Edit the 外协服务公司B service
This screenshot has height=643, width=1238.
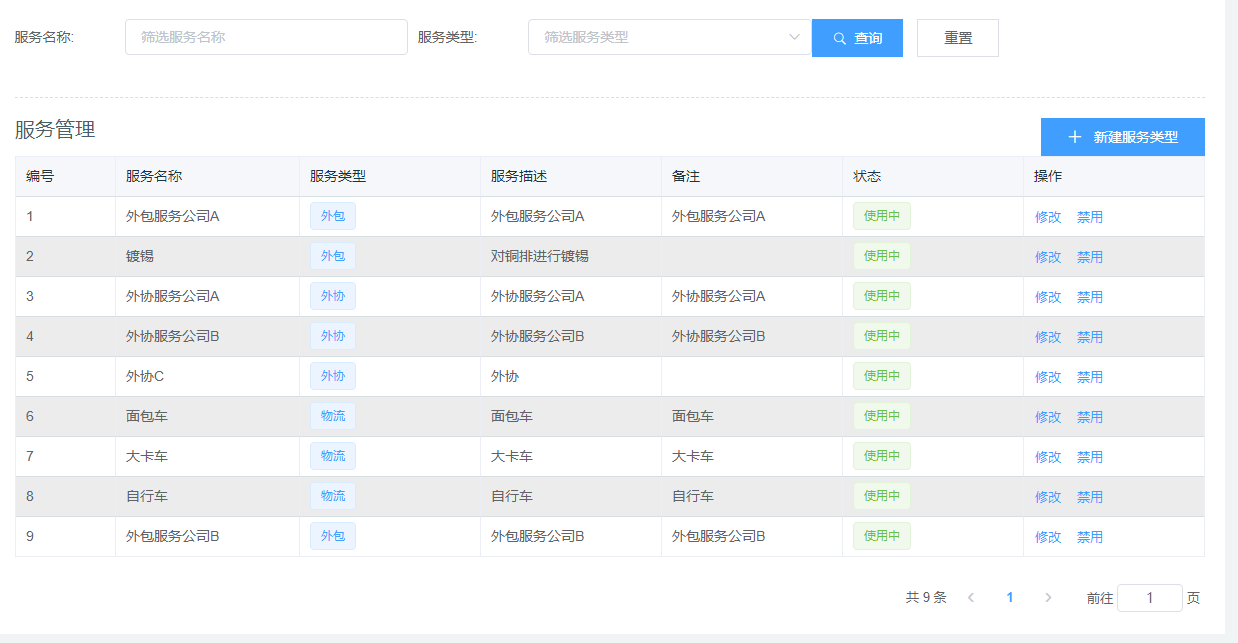click(1048, 337)
